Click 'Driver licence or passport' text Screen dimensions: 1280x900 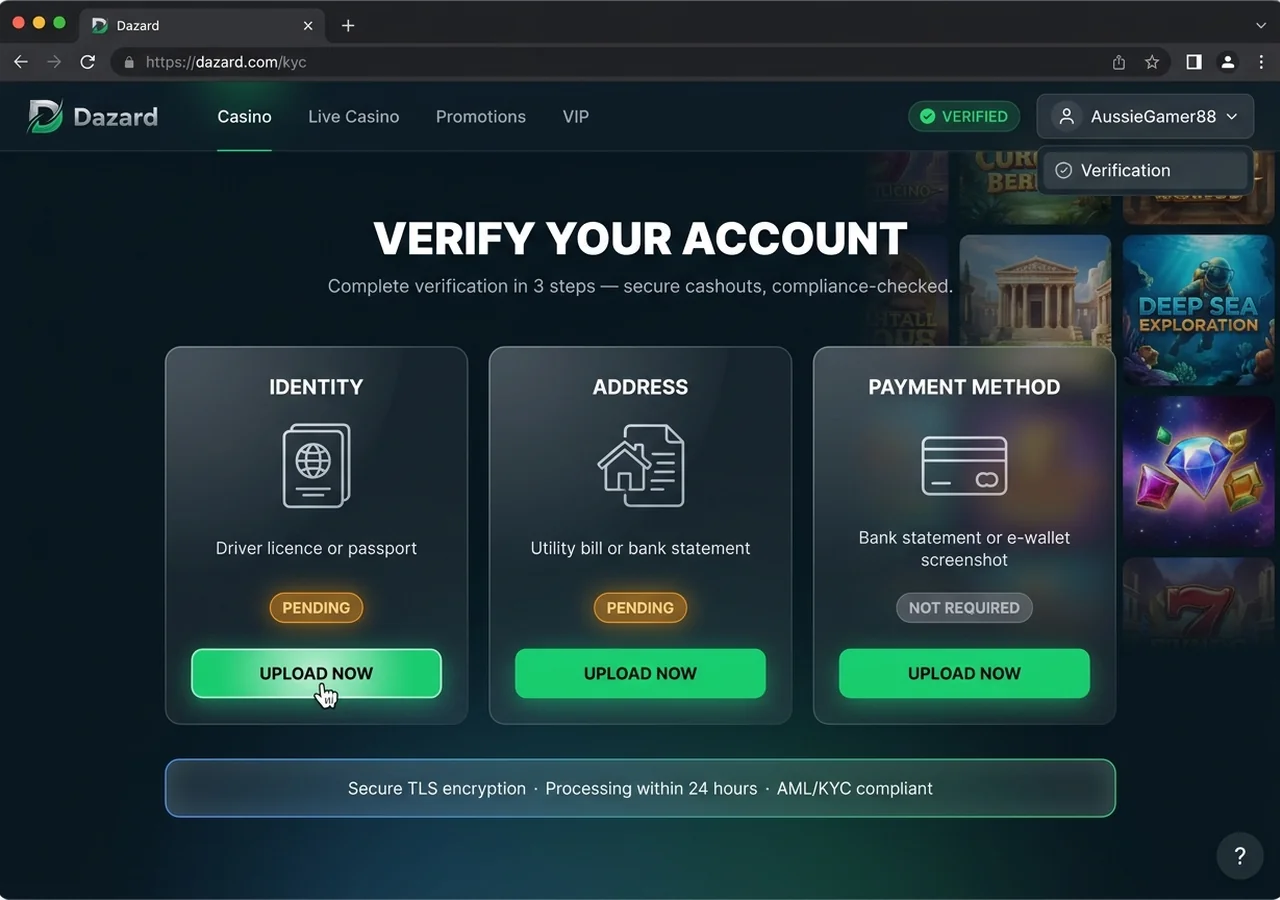tap(316, 548)
